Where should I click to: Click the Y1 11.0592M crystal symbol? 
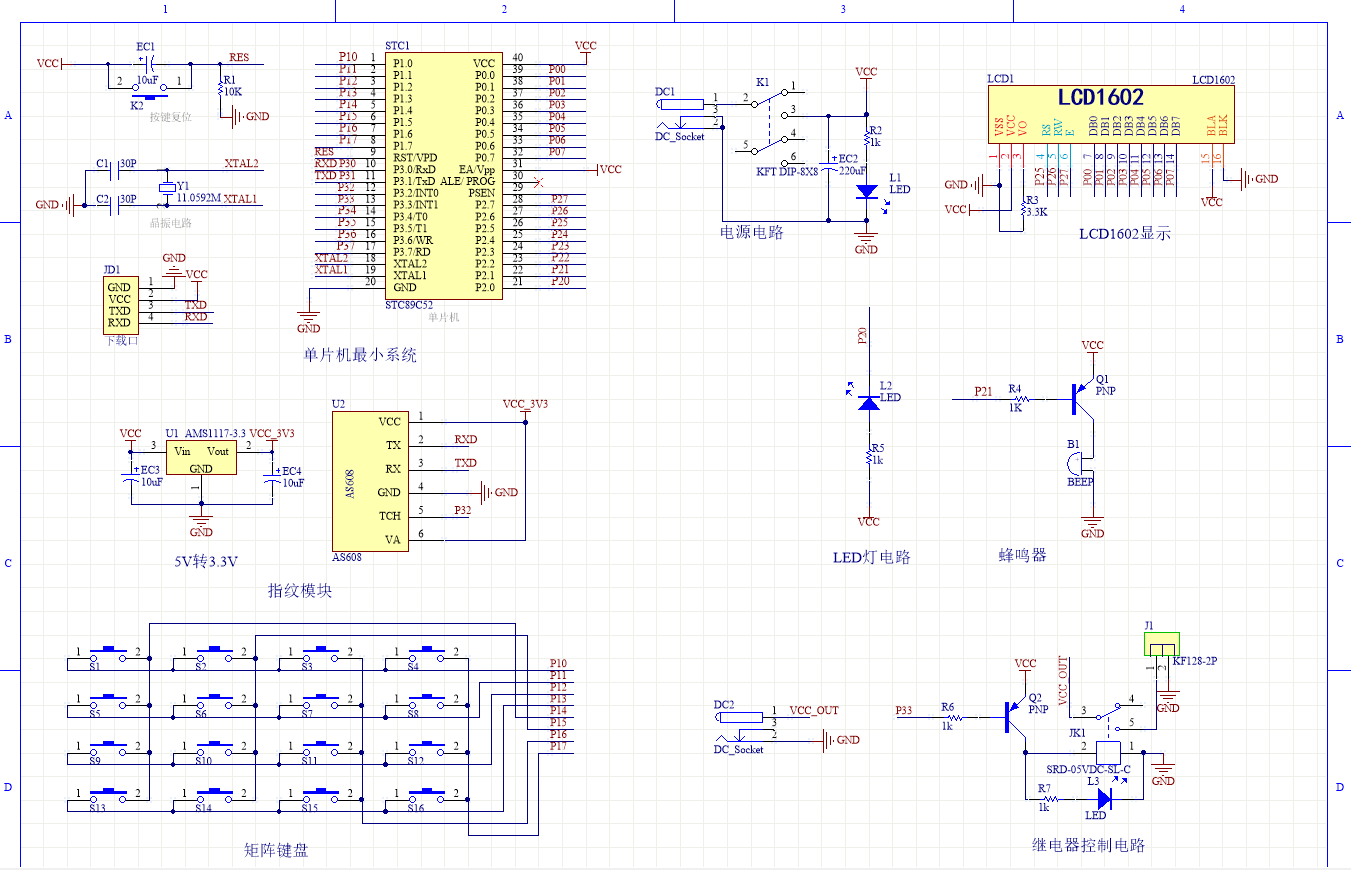click(x=166, y=187)
